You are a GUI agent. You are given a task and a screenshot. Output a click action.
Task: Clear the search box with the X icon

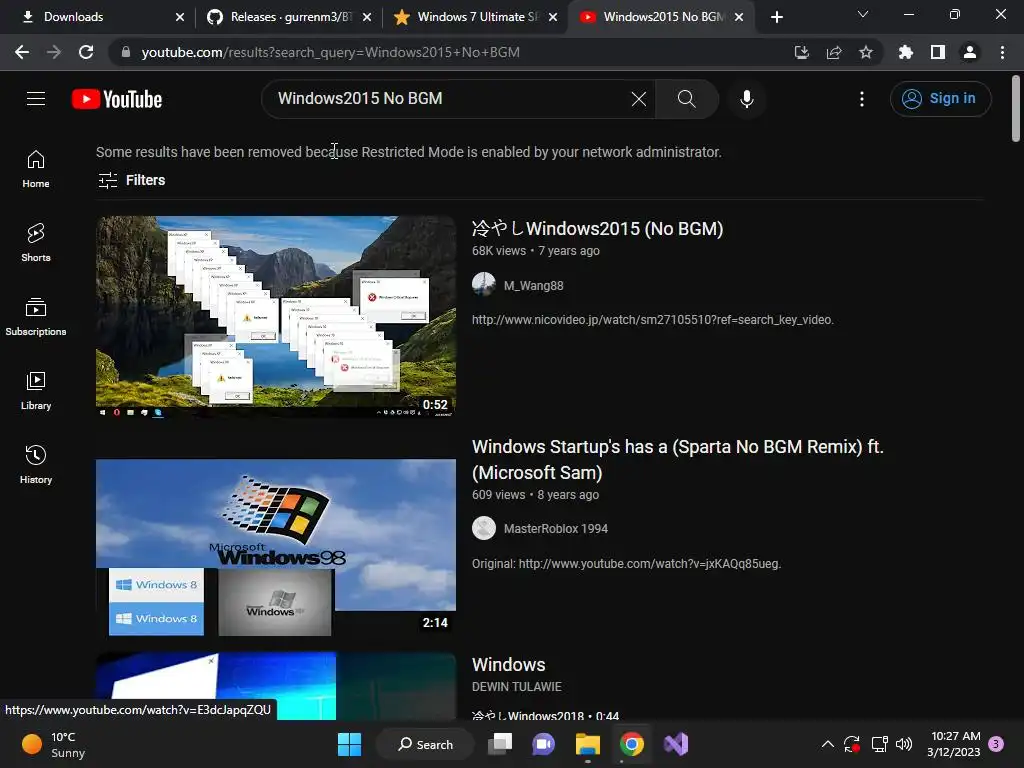click(x=639, y=99)
